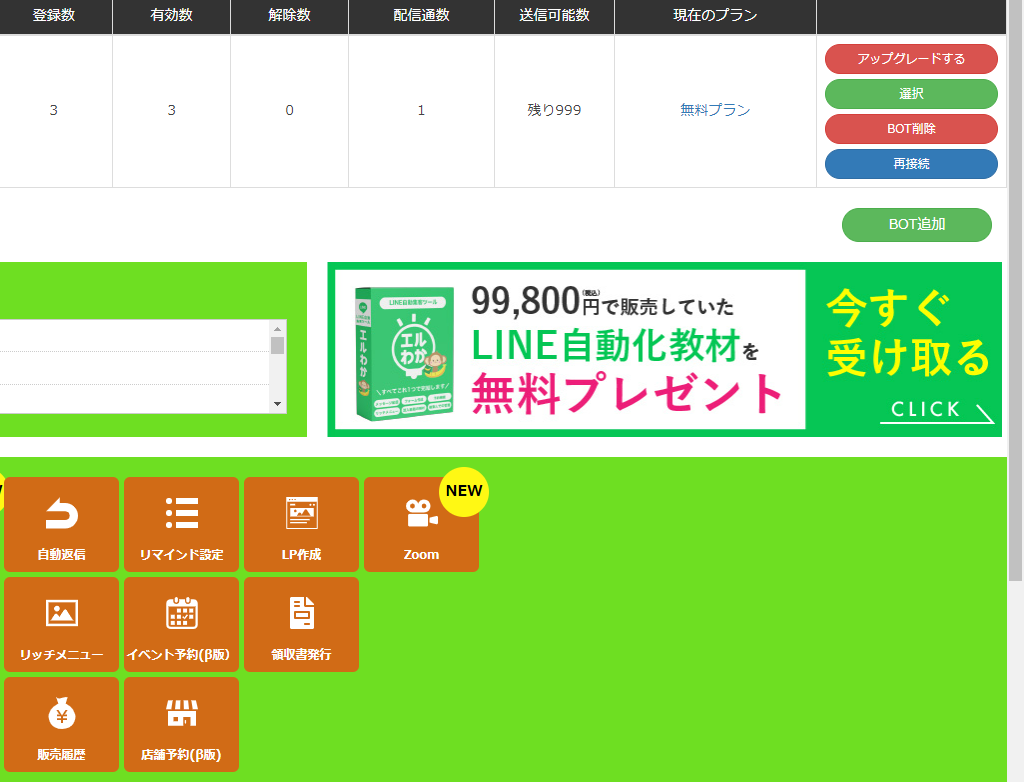Click the red BOT削除 delete button
The height and width of the screenshot is (782, 1024).
(x=911, y=129)
